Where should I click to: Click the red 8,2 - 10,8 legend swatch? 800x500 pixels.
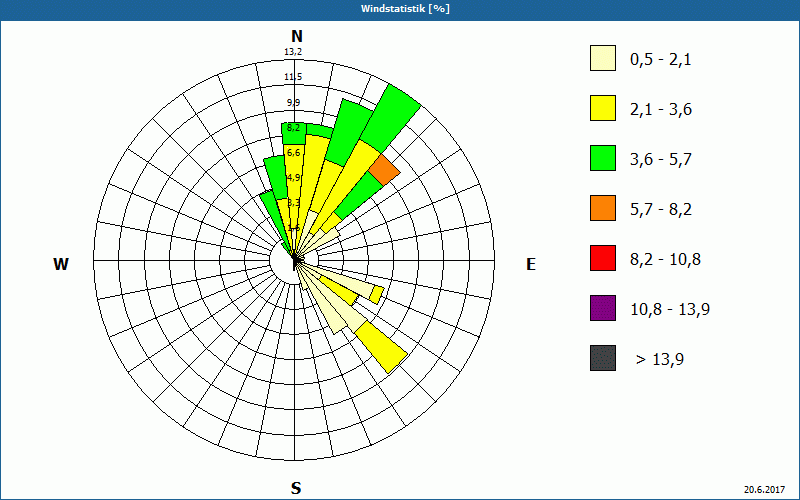point(603,258)
